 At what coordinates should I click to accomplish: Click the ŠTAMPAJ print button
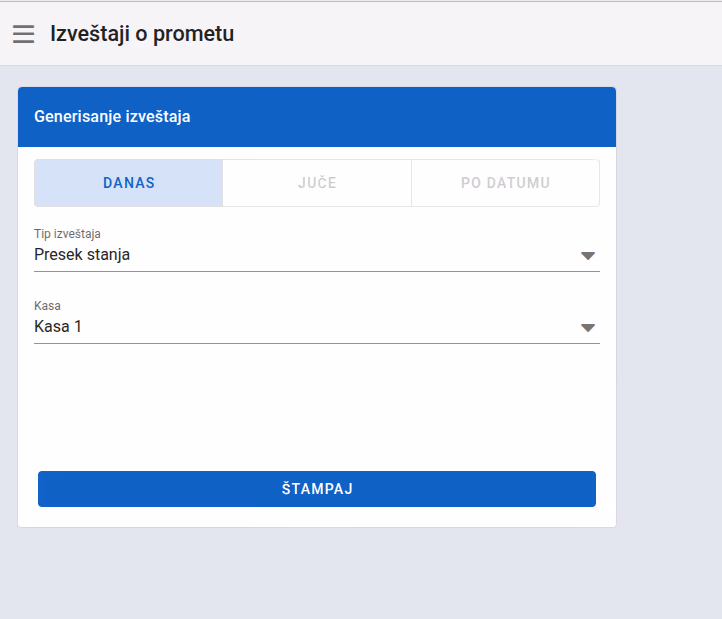coord(317,489)
